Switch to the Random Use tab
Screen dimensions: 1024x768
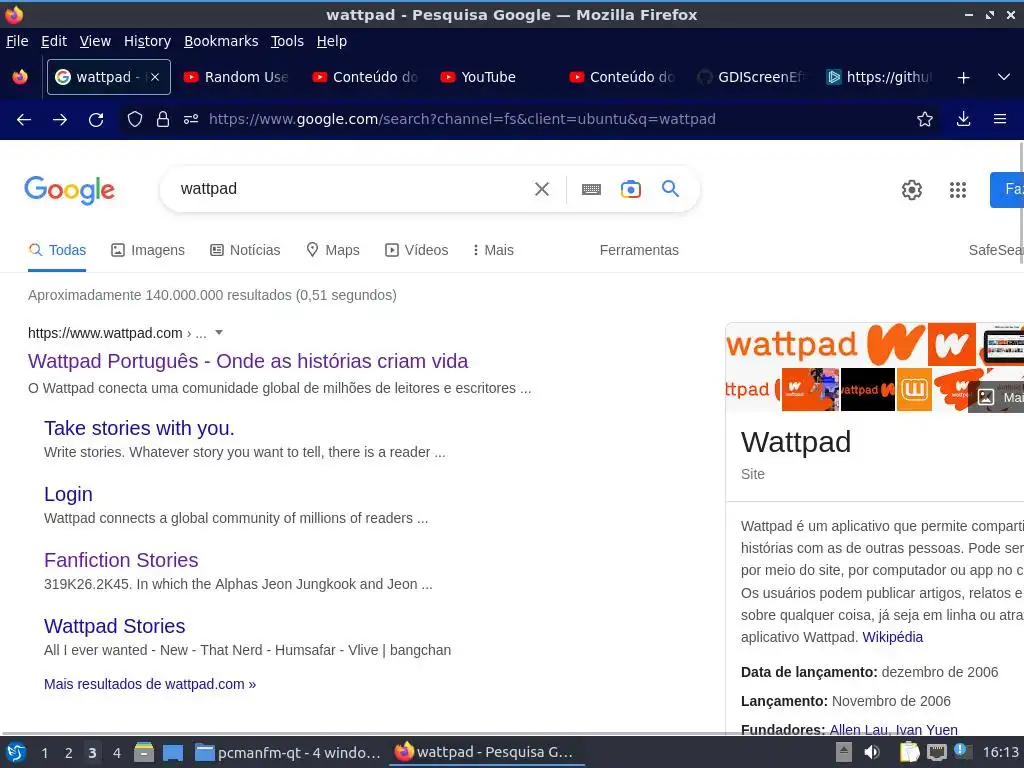pos(236,77)
